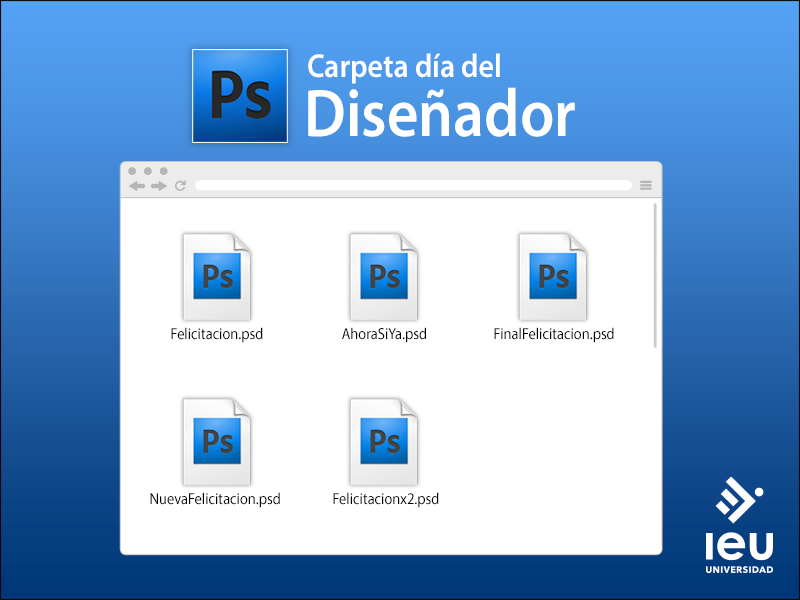
Task: Select the AhoraSiYa.psd Photoshop file icon
Action: click(384, 277)
